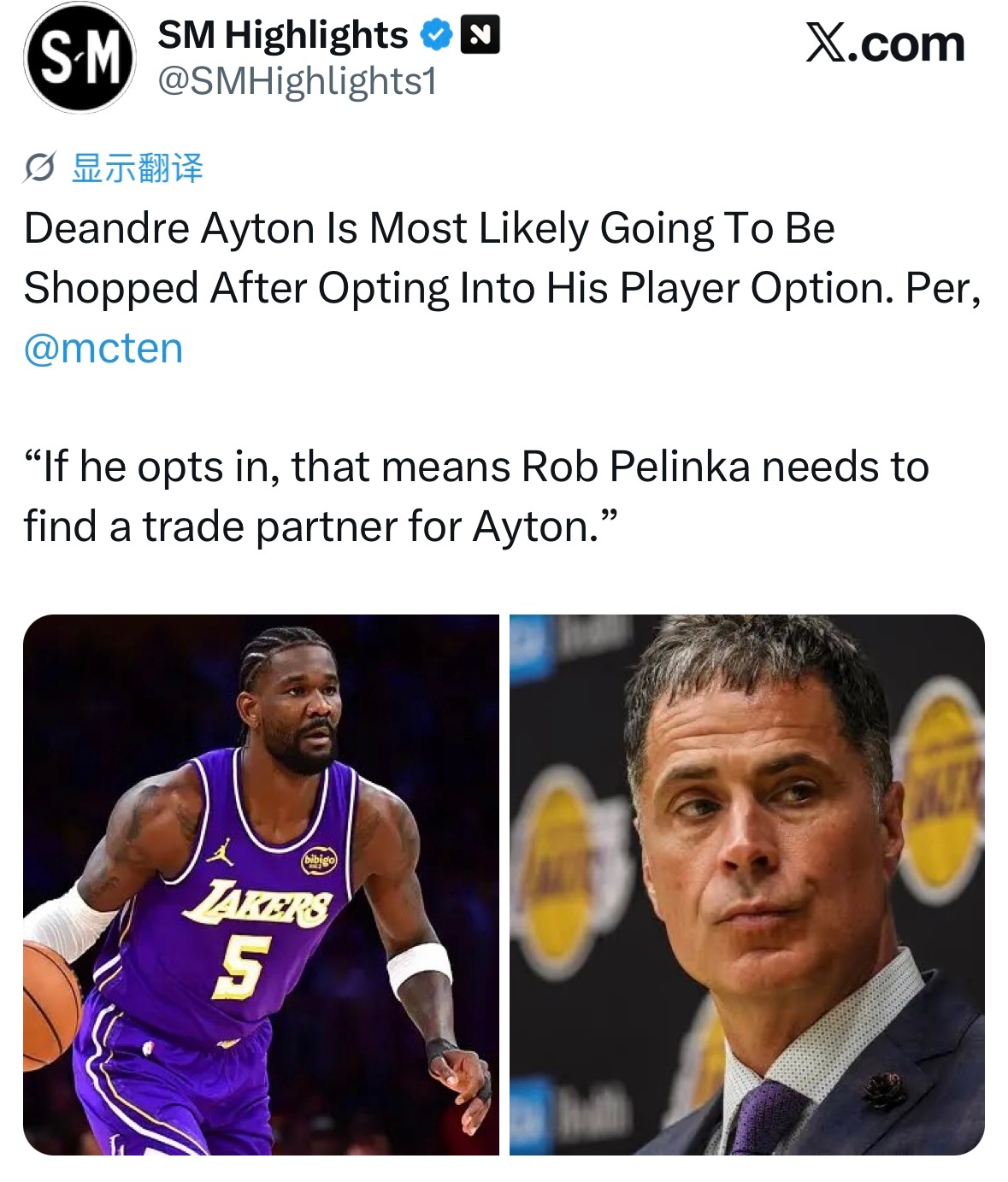Image resolution: width=1008 pixels, height=1182 pixels.
Task: Open the Deandre Ayton player photo
Action: (x=261, y=885)
